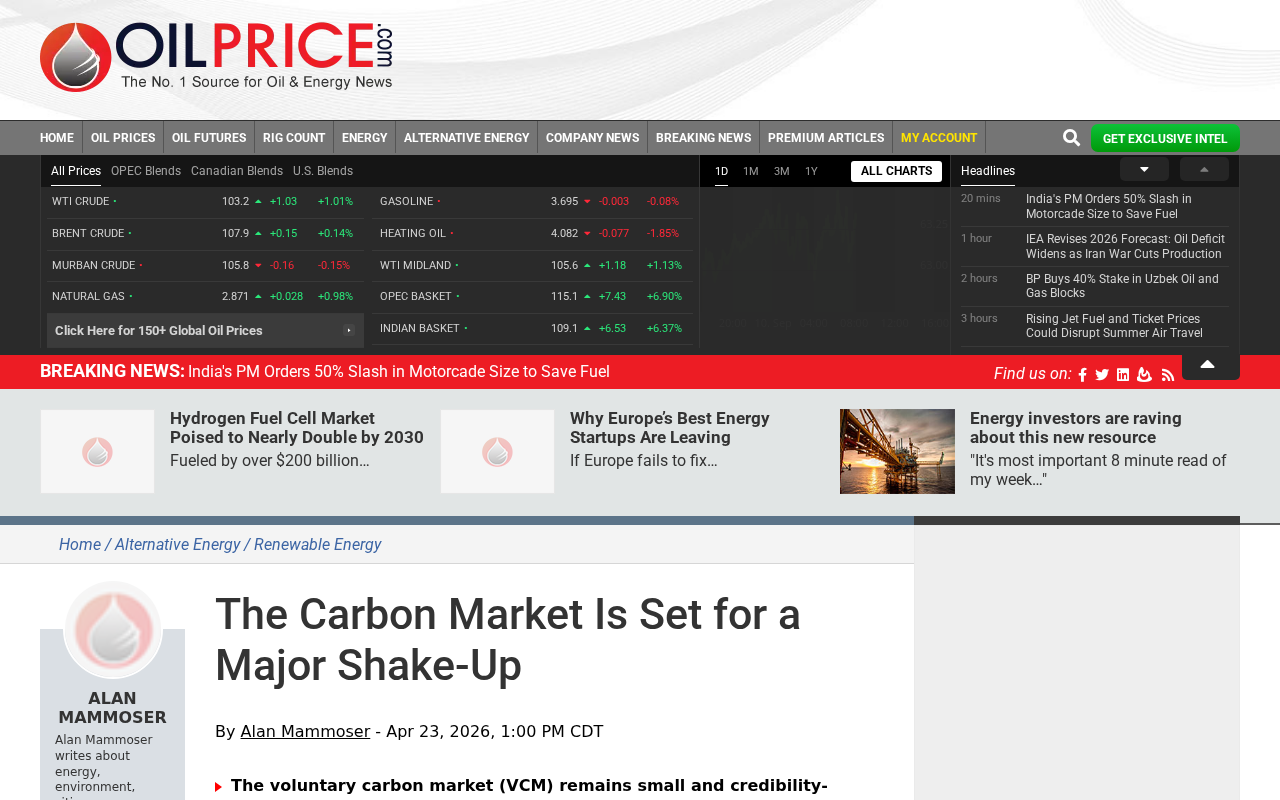Open the INDIAN BASKET price row

click(532, 329)
